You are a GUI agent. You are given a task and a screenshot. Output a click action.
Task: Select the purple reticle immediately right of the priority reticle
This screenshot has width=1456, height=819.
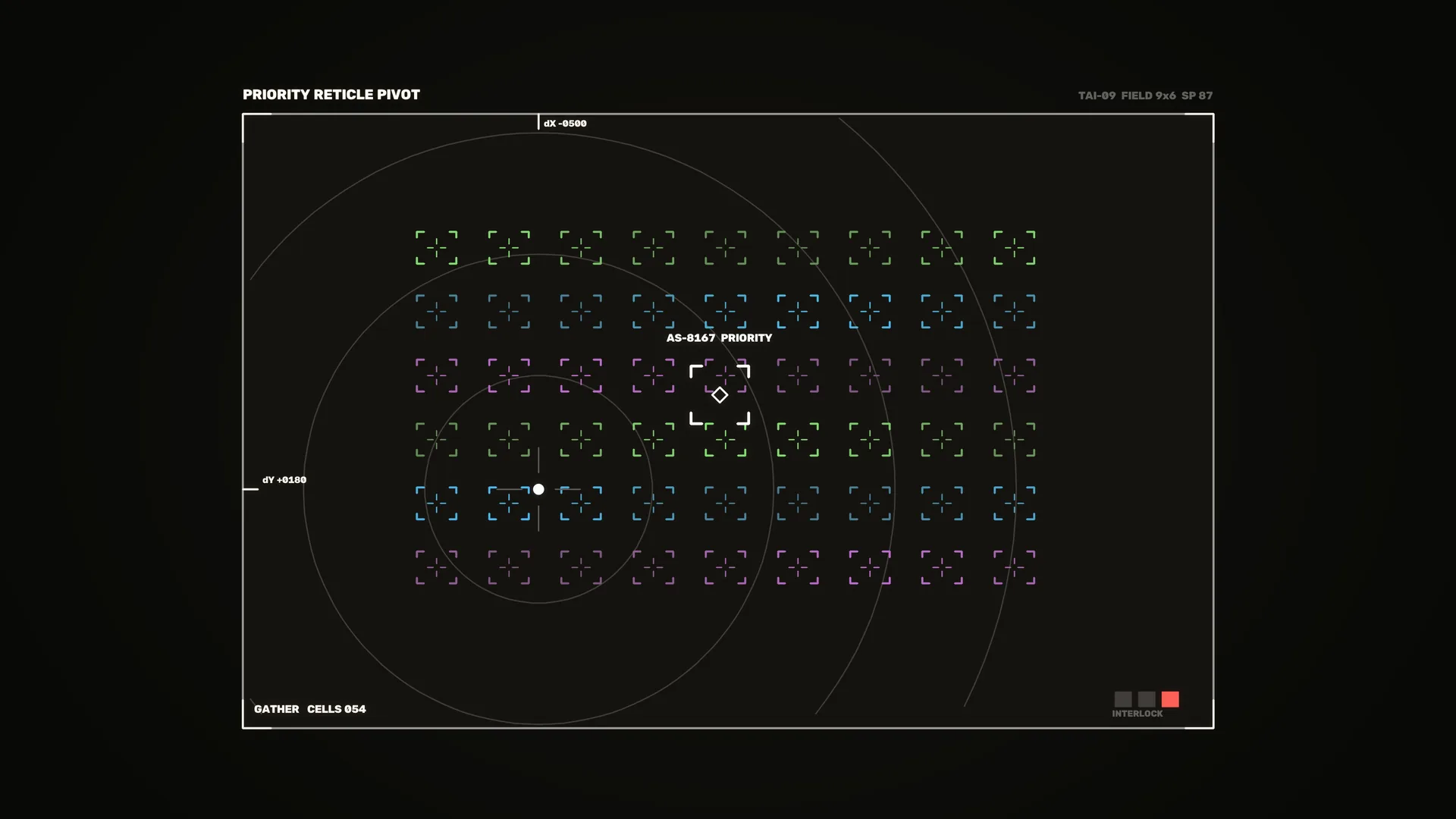pyautogui.click(x=798, y=375)
